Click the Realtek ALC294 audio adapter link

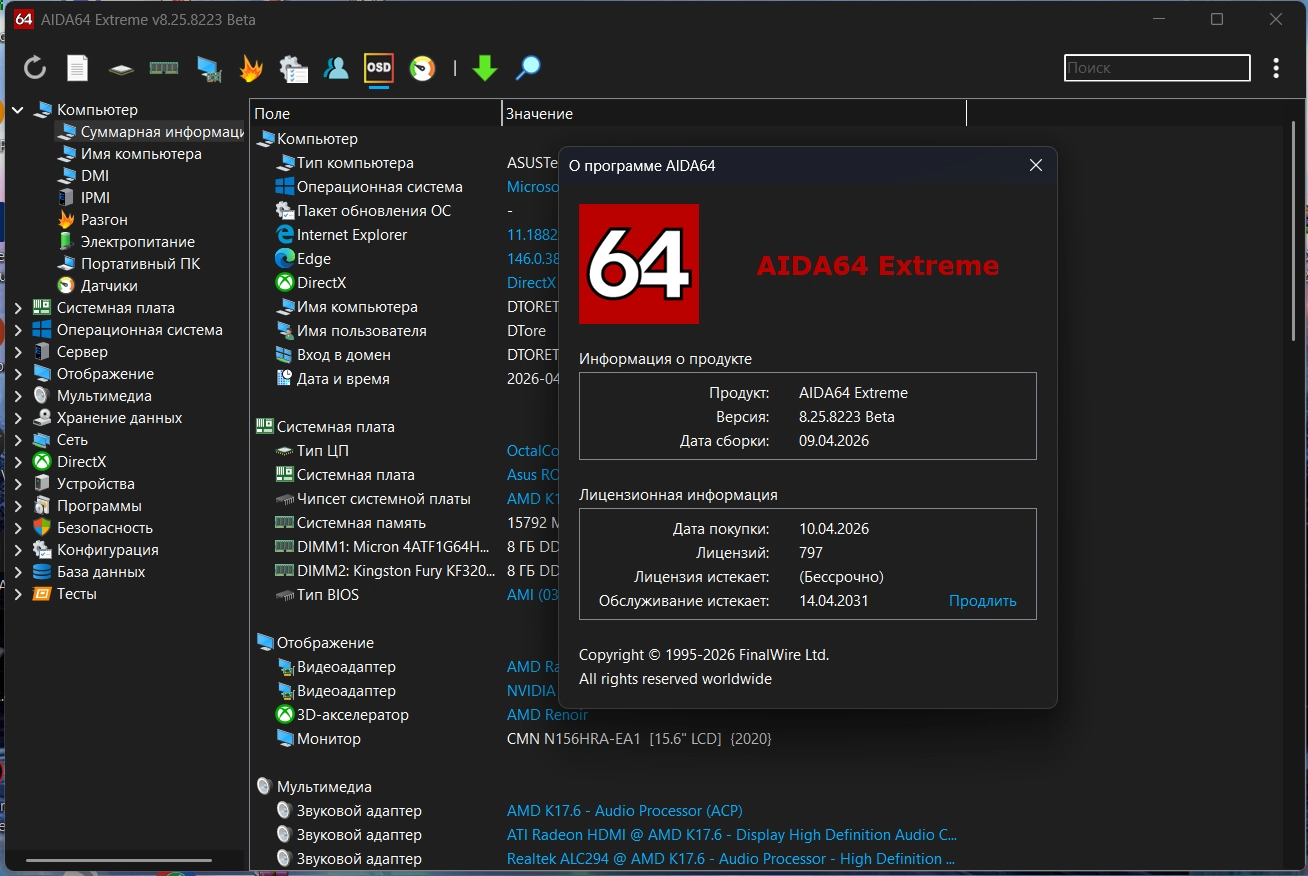coord(730,859)
